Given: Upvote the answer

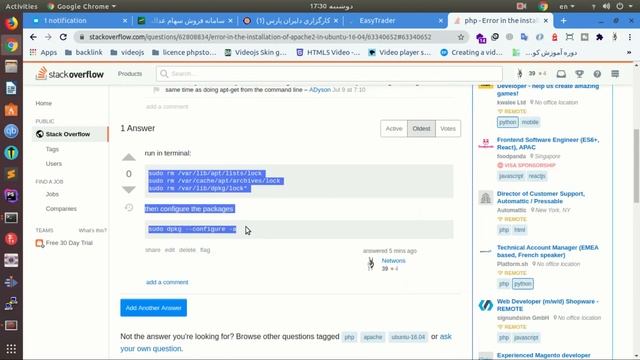Looking at the screenshot, I should [129, 157].
